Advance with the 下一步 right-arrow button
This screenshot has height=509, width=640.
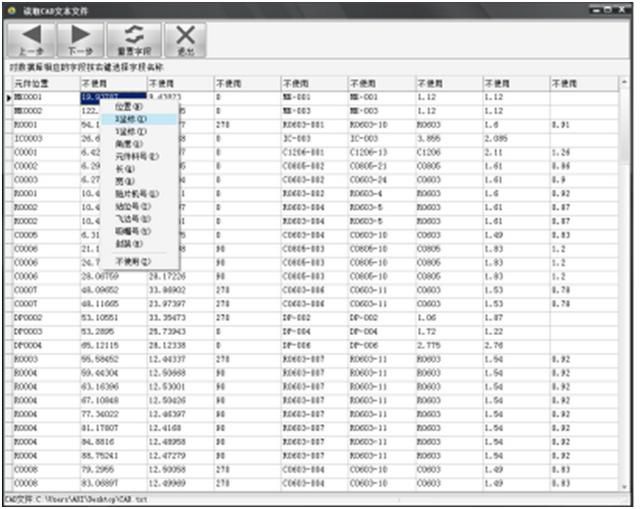80,40
